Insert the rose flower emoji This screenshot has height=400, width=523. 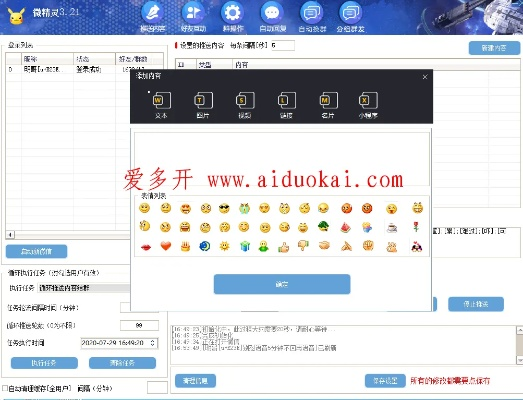pos(416,228)
